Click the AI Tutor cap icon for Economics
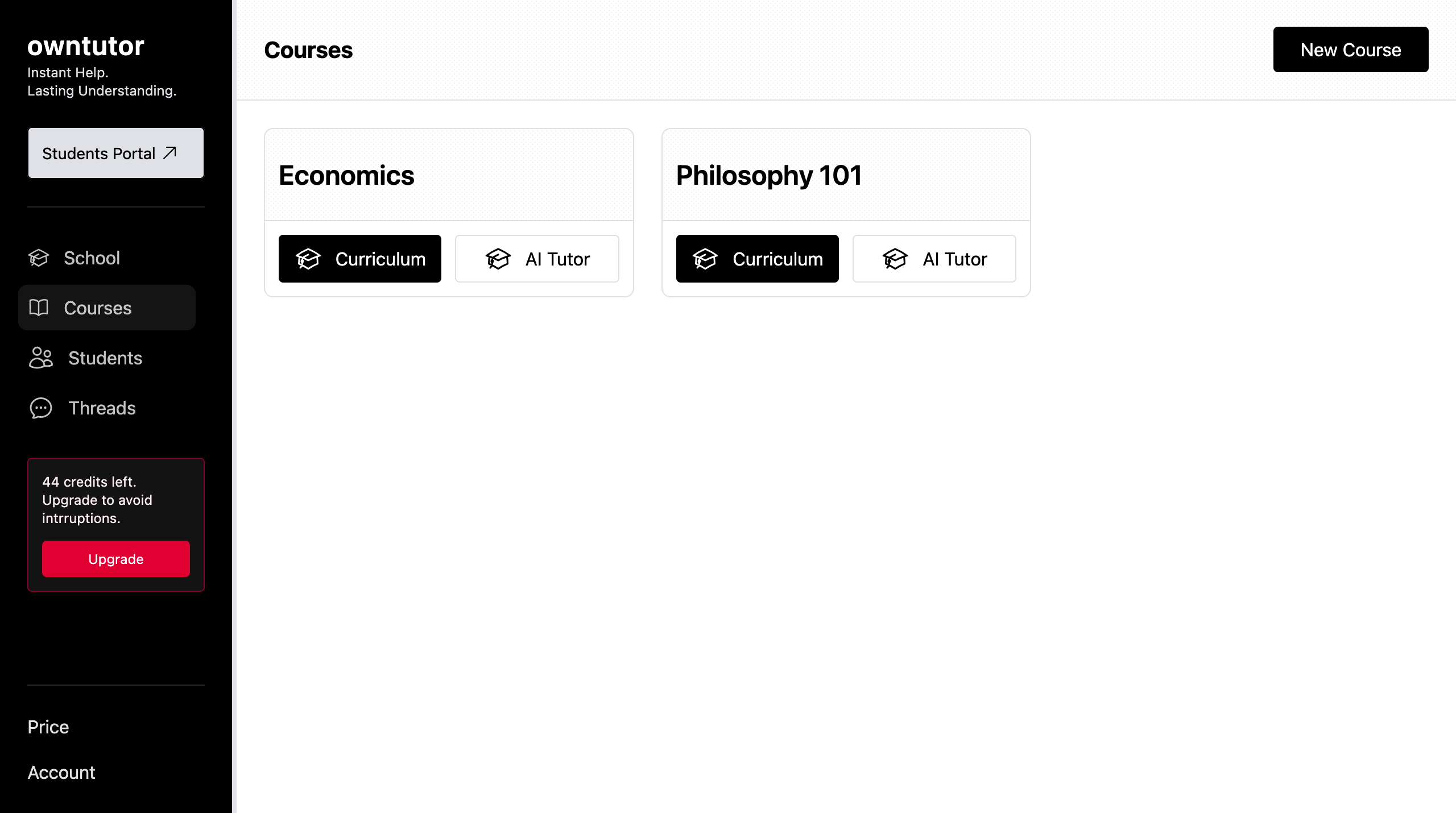 (x=498, y=259)
